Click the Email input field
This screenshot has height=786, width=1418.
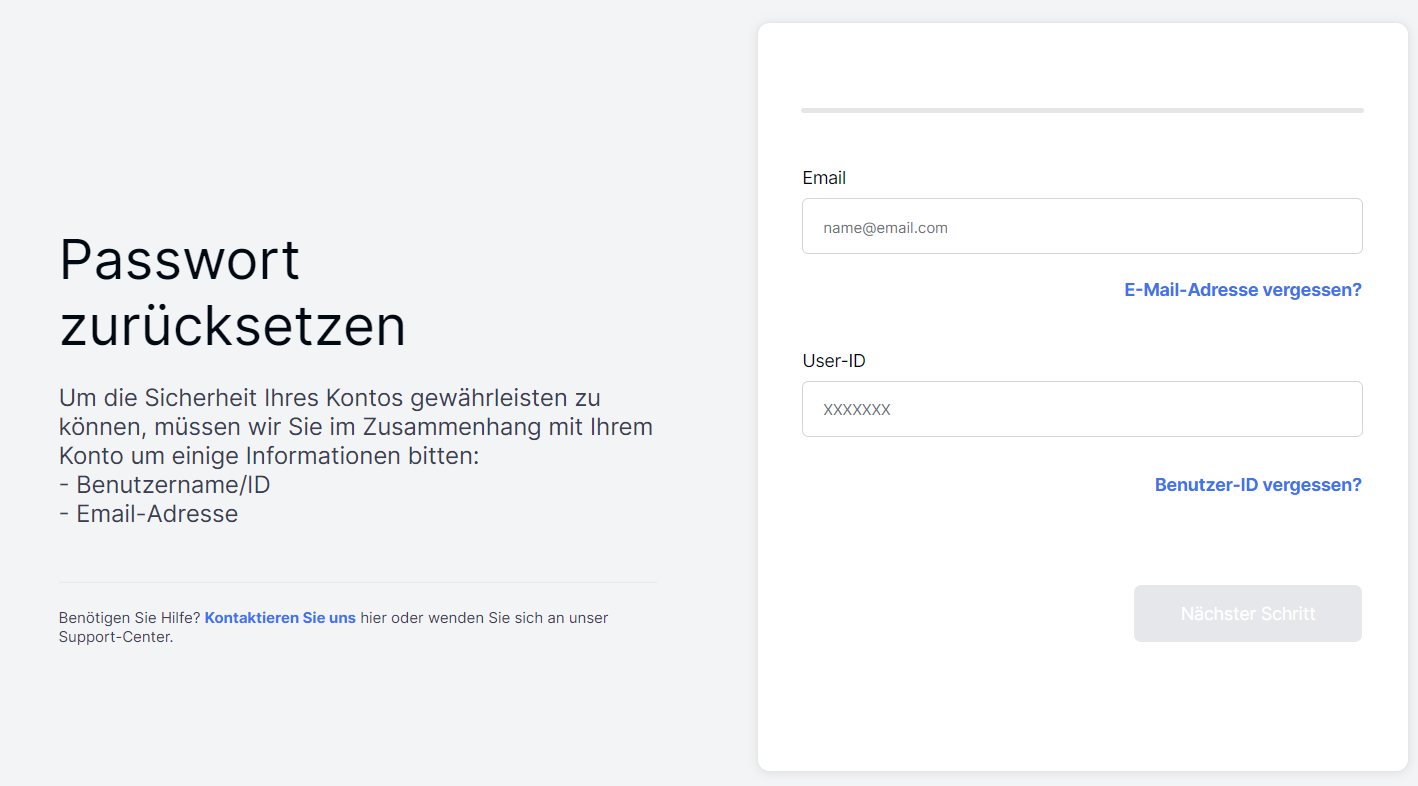pyautogui.click(x=1082, y=226)
